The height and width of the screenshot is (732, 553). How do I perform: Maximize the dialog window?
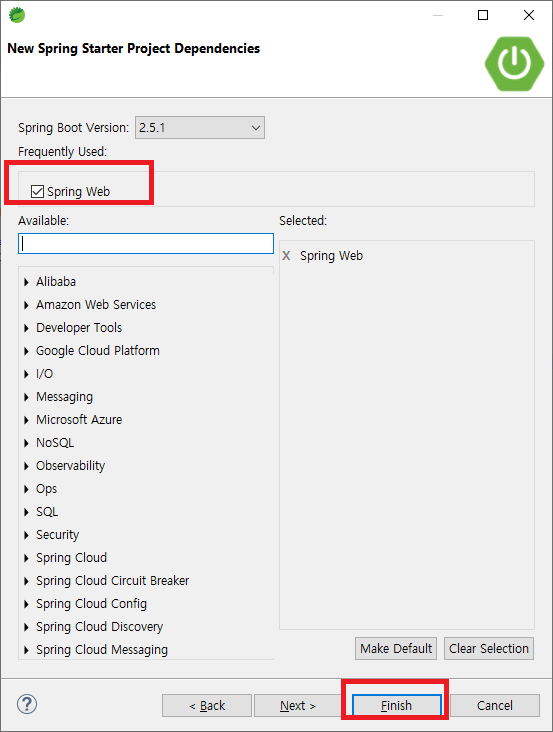tap(483, 15)
